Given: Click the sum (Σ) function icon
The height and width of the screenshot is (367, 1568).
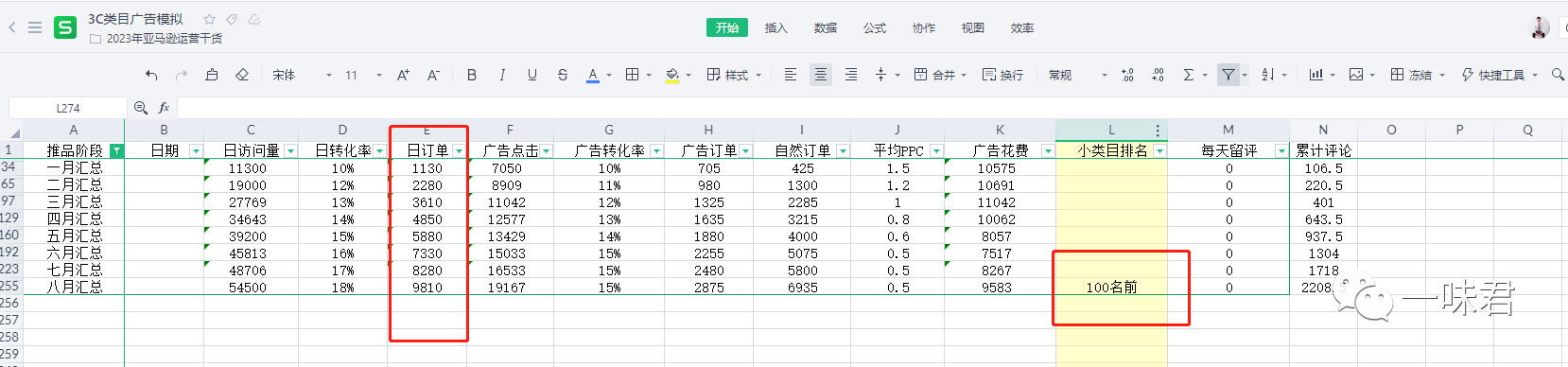Looking at the screenshot, I should click(1189, 75).
